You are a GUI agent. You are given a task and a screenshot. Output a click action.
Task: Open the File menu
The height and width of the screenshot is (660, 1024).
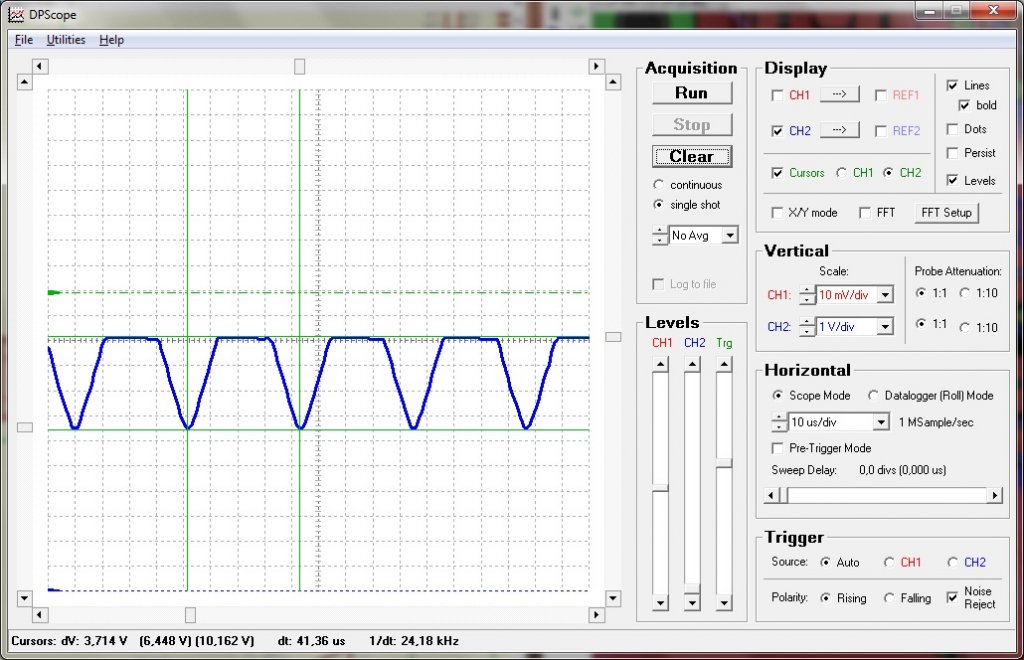[x=24, y=40]
